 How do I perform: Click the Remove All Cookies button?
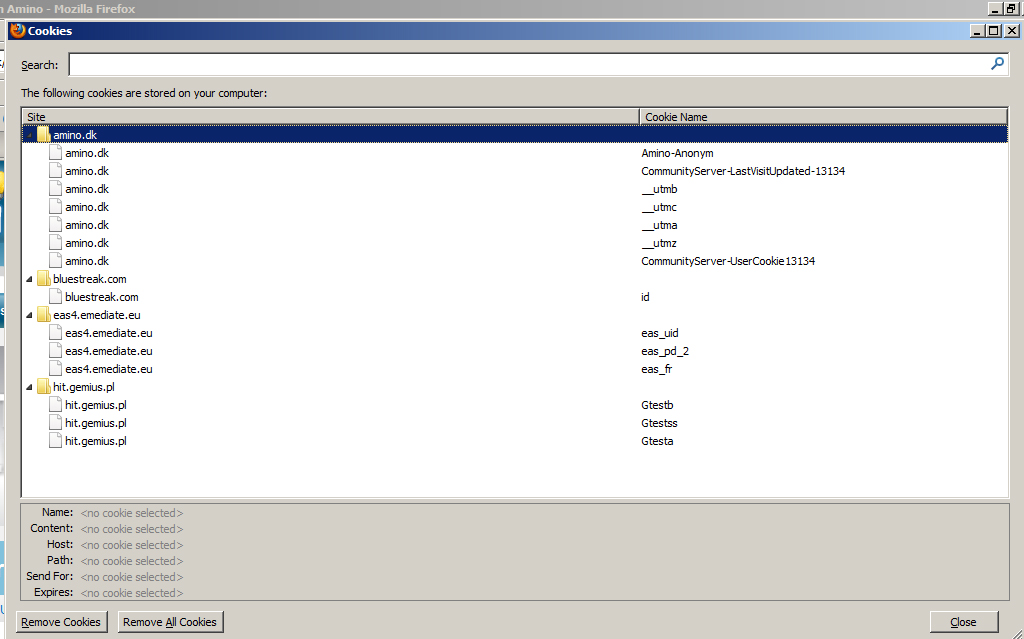pos(170,622)
